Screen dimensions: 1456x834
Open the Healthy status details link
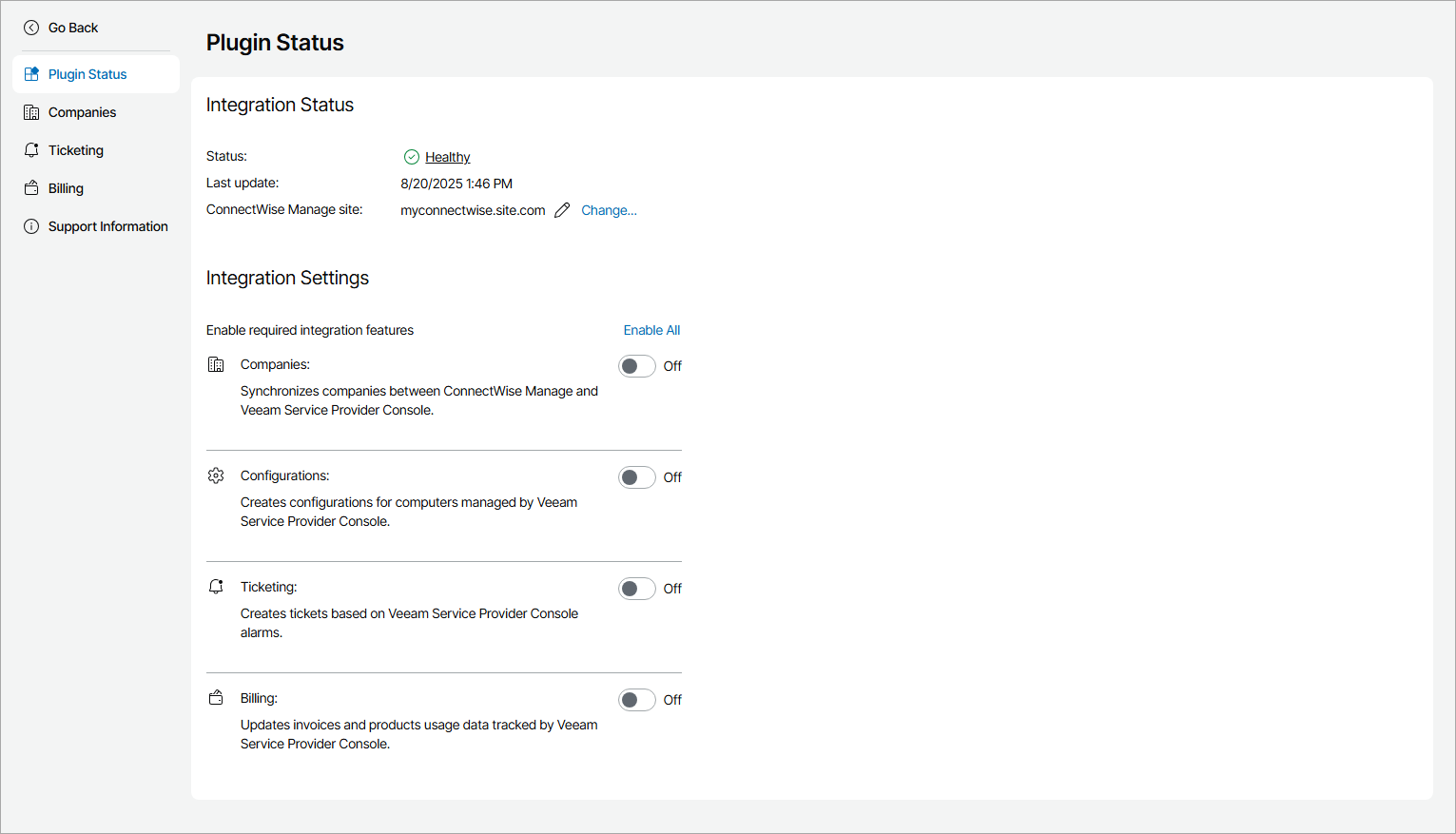click(447, 156)
